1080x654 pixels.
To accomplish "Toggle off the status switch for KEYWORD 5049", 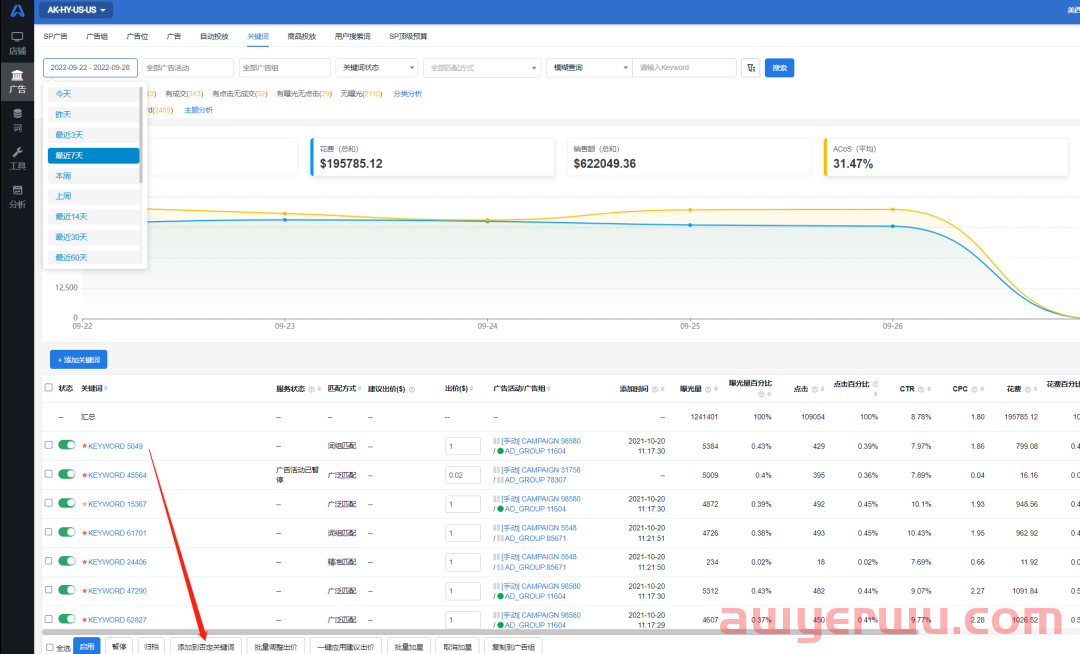I will click(67, 445).
